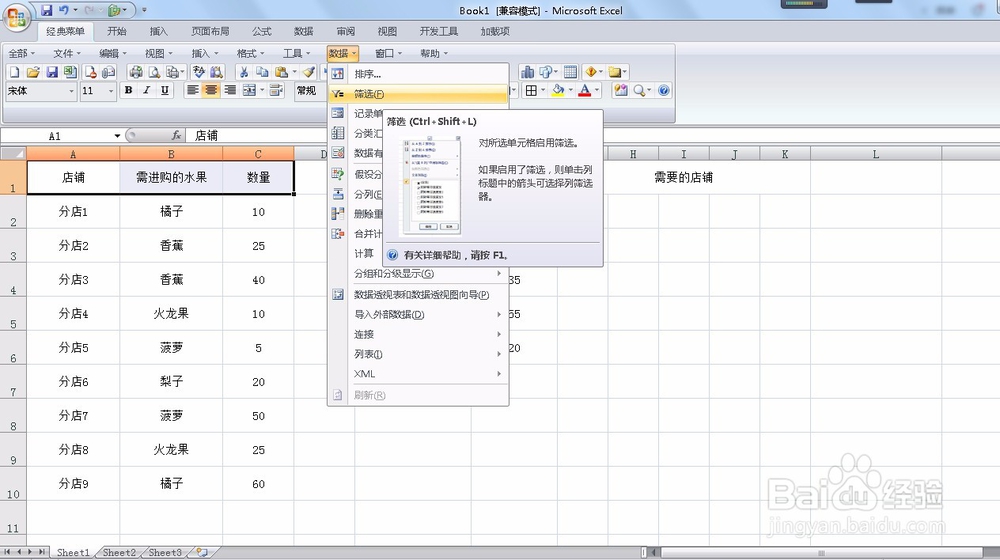Open the 帮助 menu
Screen dimensions: 1000x560
pyautogui.click(x=434, y=53)
